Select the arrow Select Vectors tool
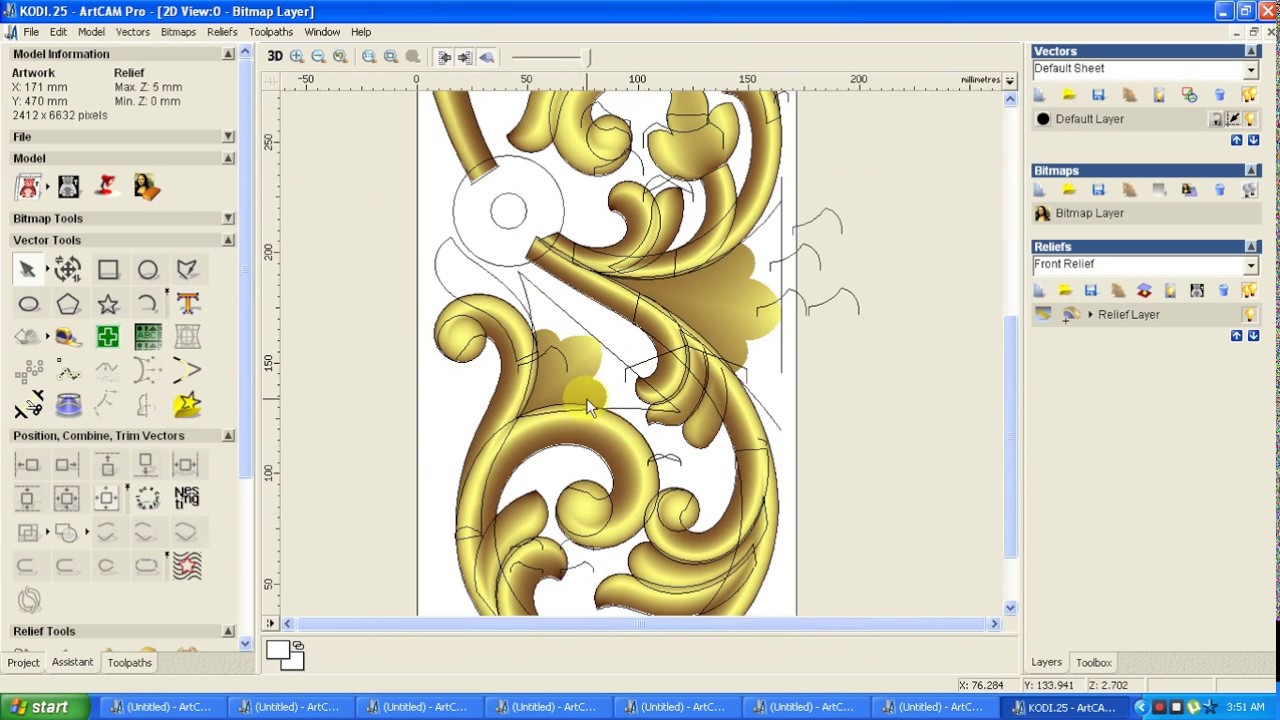 28,269
